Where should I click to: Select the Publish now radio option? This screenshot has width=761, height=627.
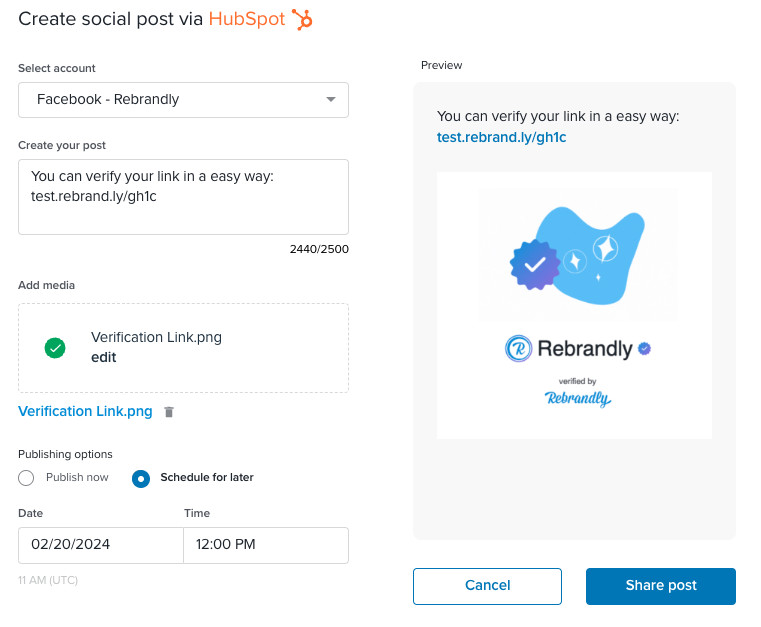pyautogui.click(x=26, y=478)
